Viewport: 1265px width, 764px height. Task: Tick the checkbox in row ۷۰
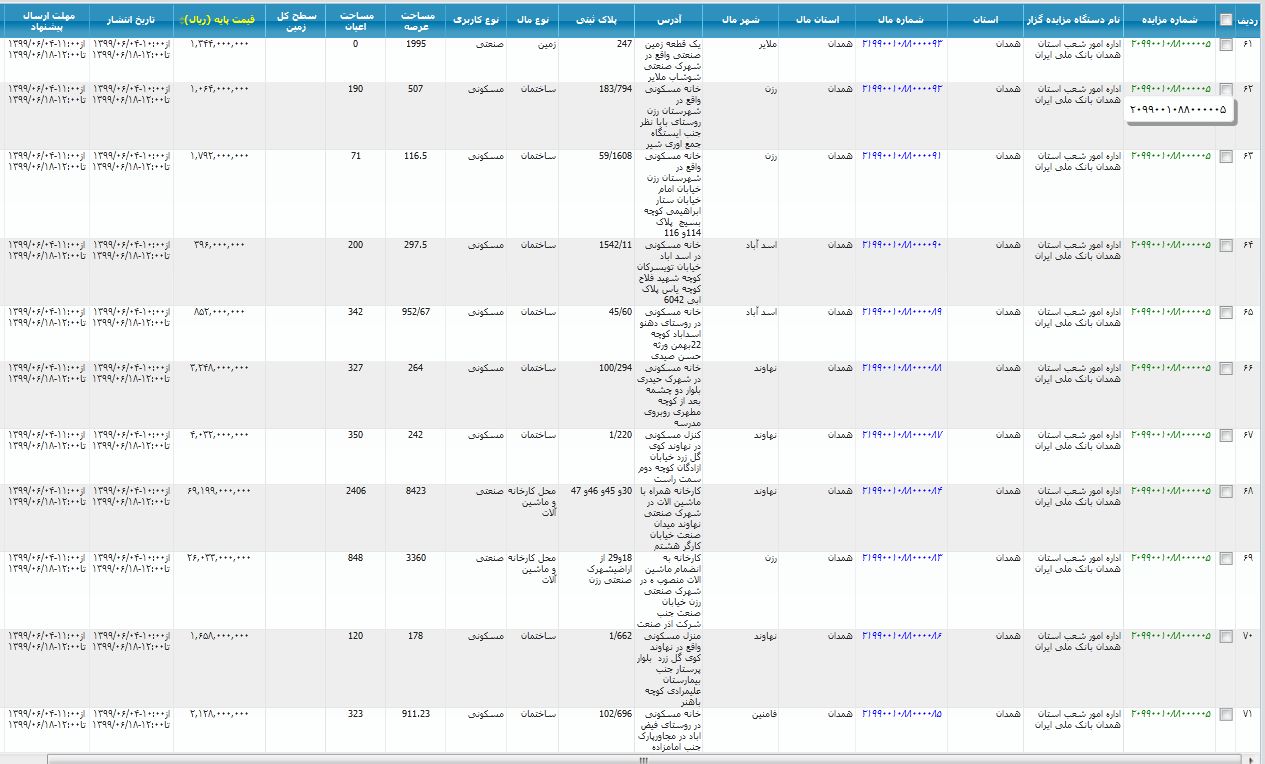1226,636
